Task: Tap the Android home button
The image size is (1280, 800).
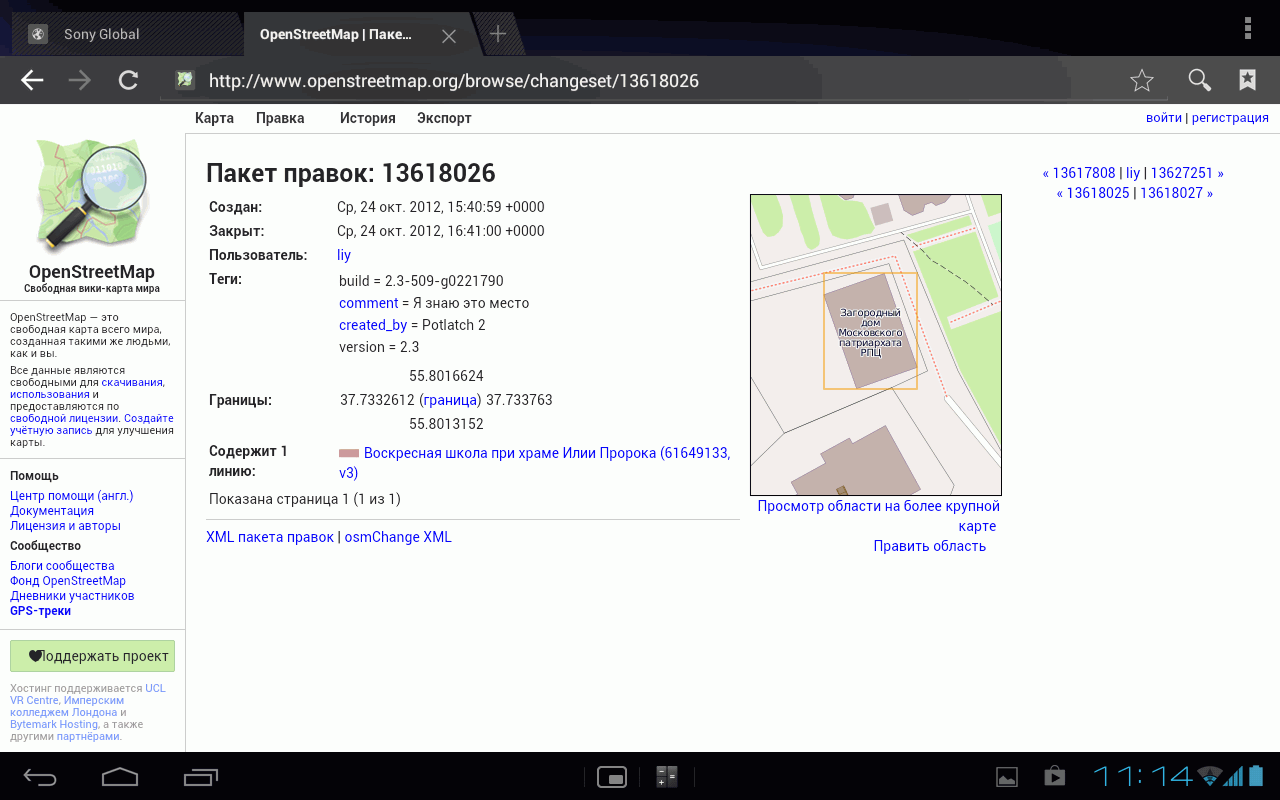Action: click(120, 776)
